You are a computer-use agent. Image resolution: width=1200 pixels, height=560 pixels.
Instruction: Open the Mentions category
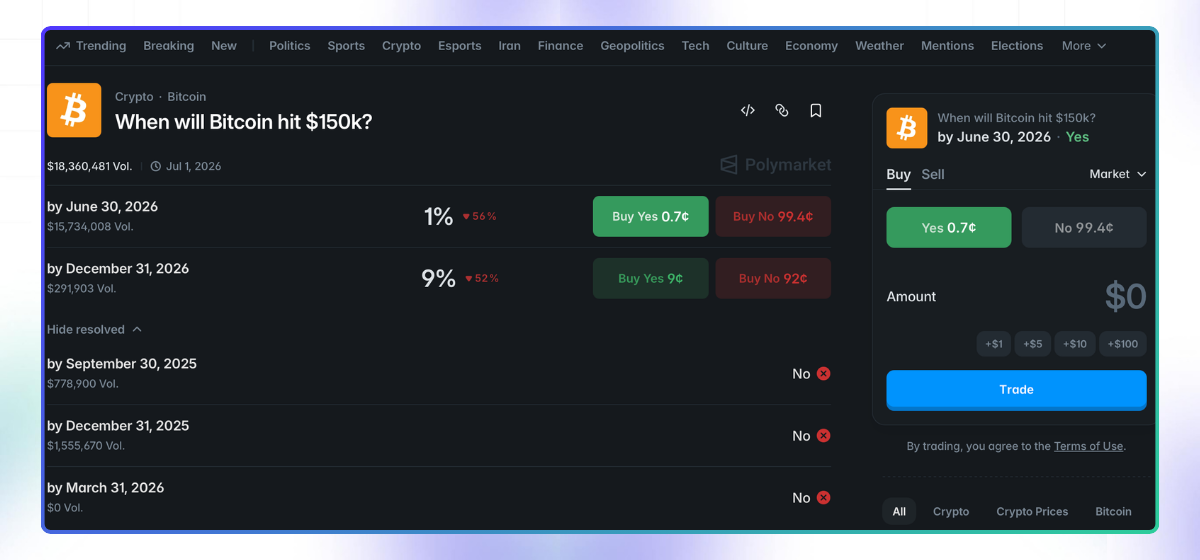coord(947,46)
